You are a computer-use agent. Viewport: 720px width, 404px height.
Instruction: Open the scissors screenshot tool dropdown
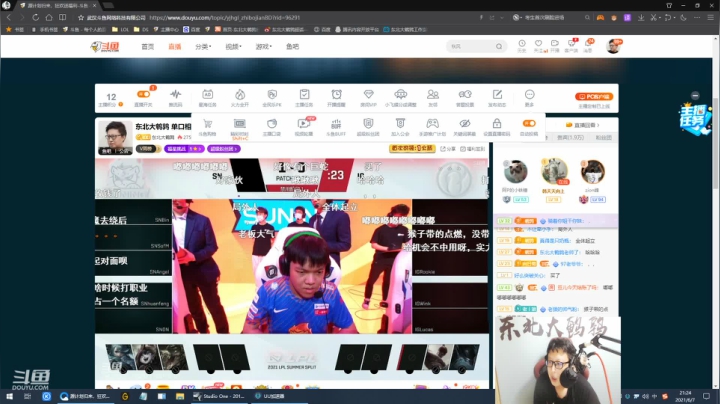pos(655,17)
